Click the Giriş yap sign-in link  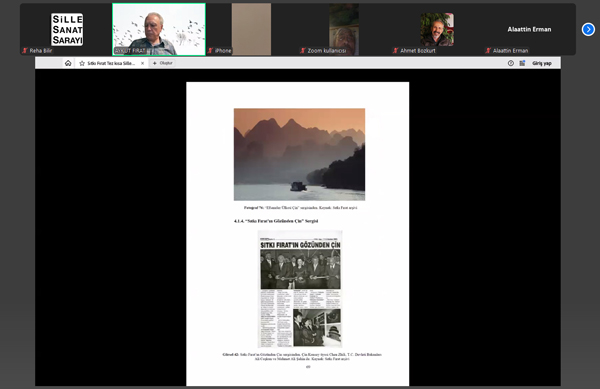point(541,63)
